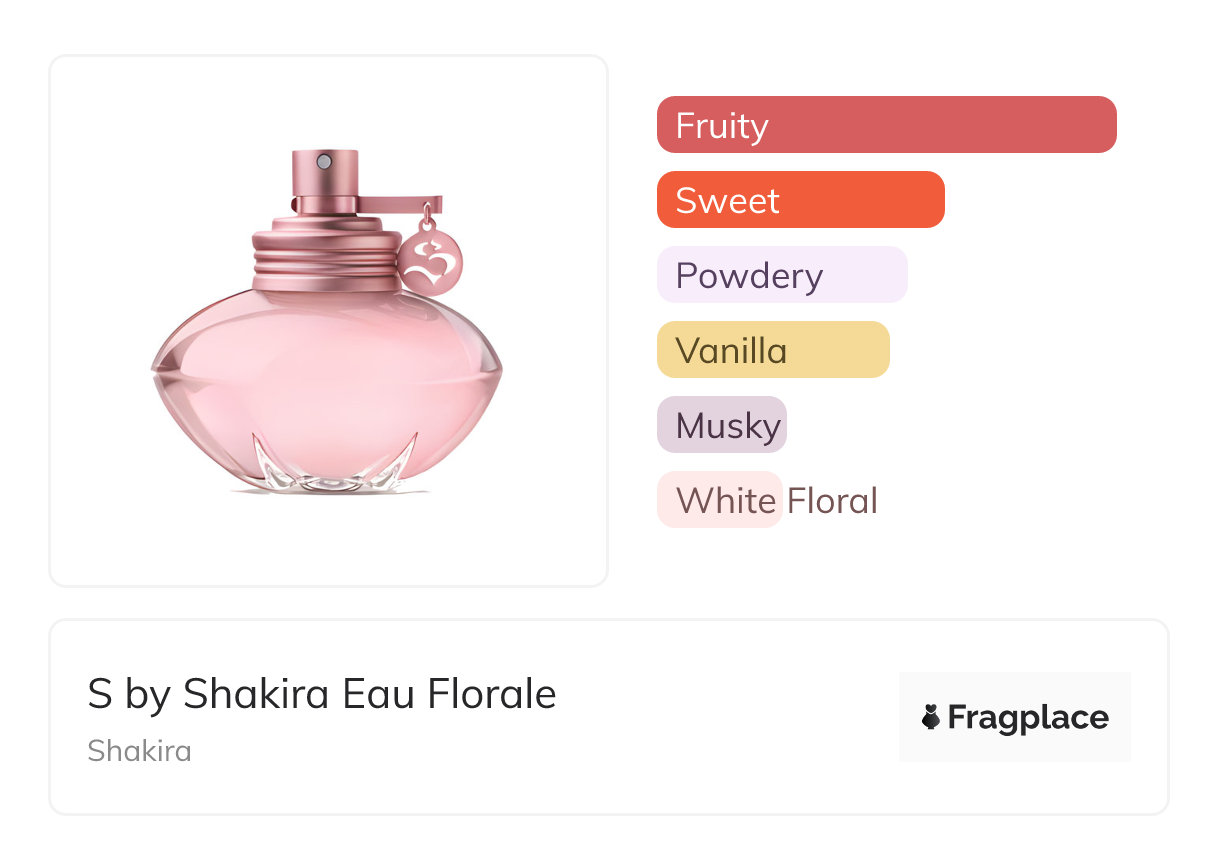Click the grey Shakira brand name

(x=139, y=750)
